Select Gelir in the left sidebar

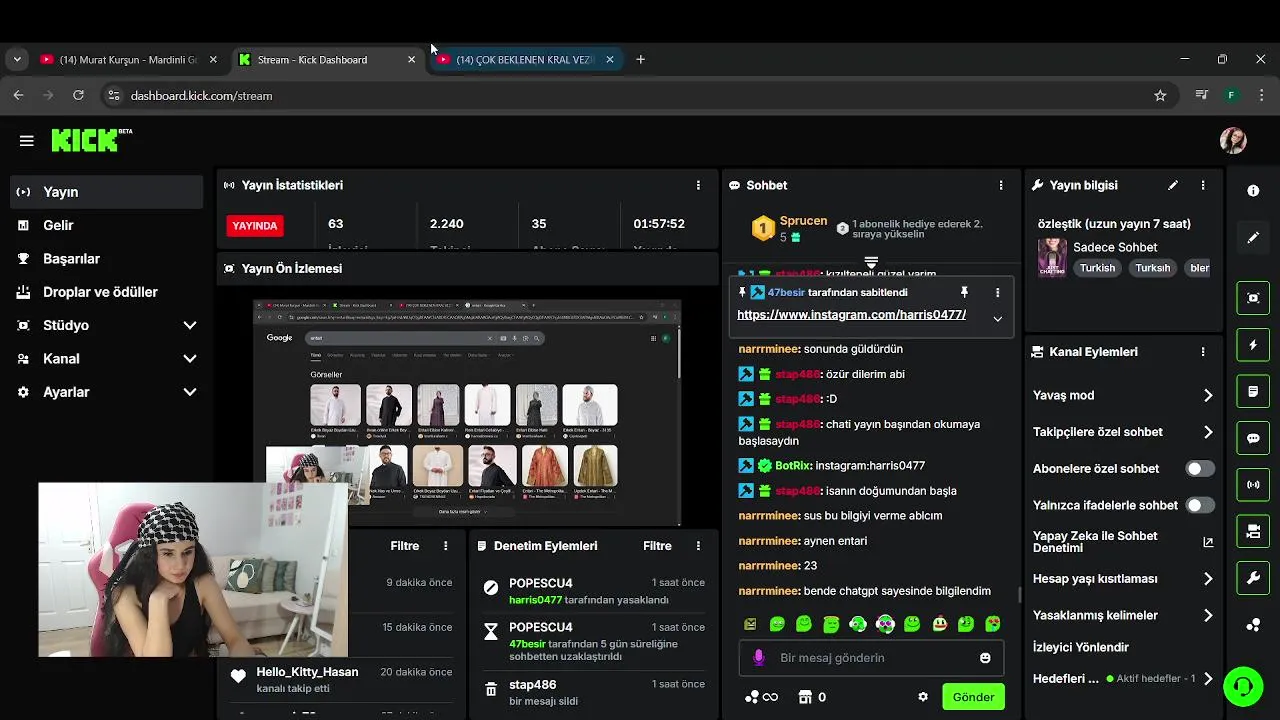[107, 225]
